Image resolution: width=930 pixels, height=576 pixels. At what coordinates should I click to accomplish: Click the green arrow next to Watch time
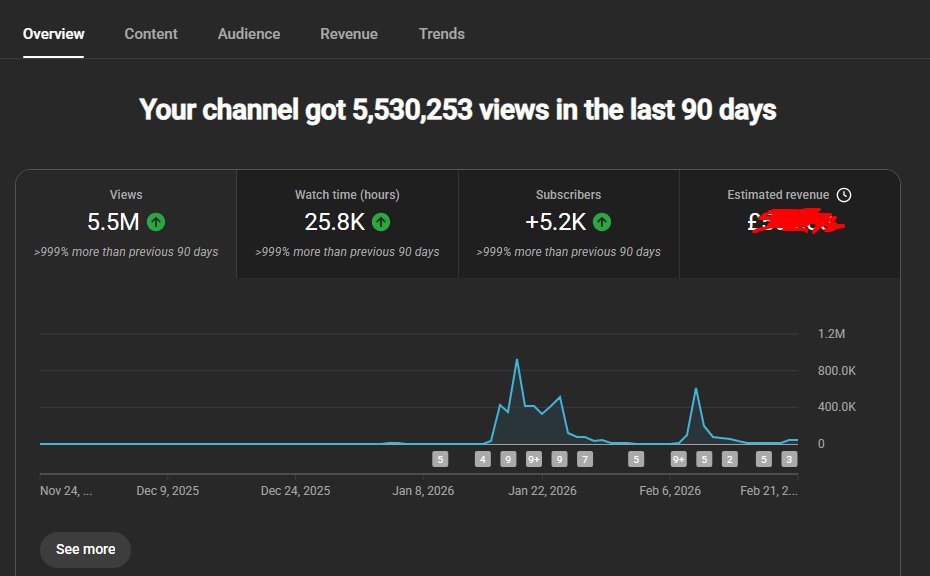pyautogui.click(x=380, y=222)
